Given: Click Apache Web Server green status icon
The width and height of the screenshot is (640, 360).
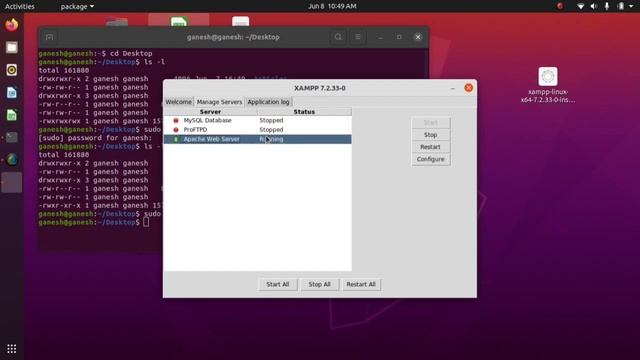Looking at the screenshot, I should [176, 139].
